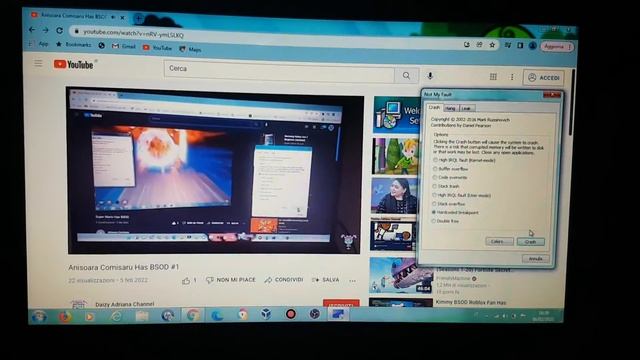Open Windows Media Player from taskbar
Image resolution: width=640 pixels, height=360 pixels.
(x=90, y=316)
